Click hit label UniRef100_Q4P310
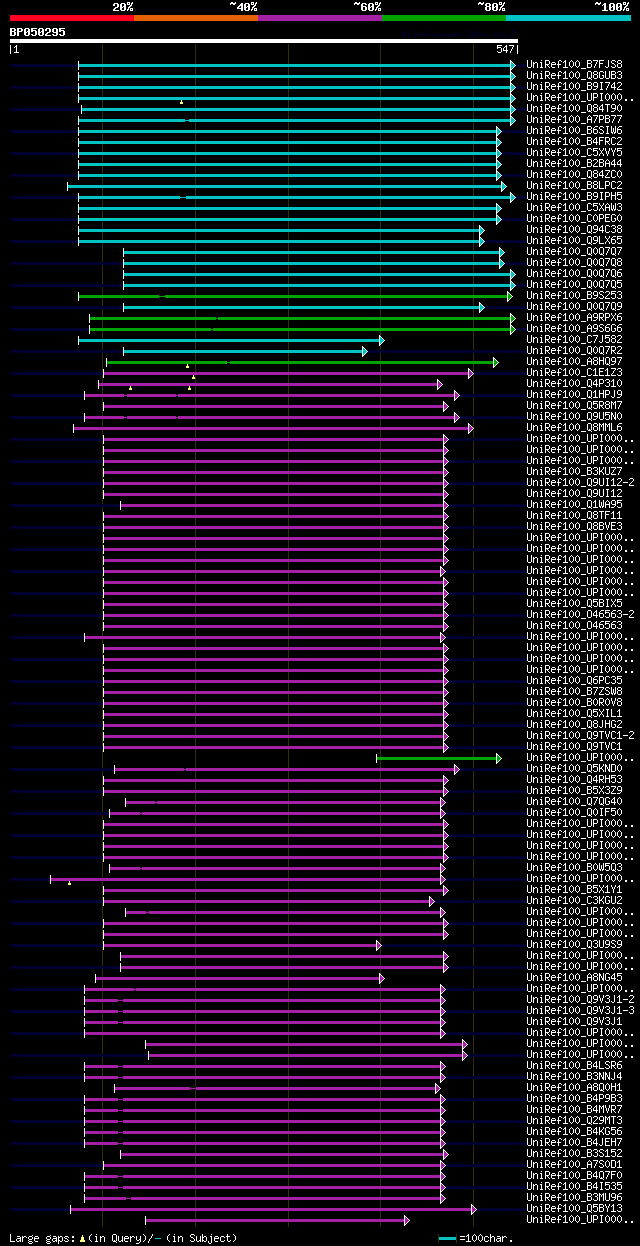640x1246 pixels. click(x=574, y=383)
